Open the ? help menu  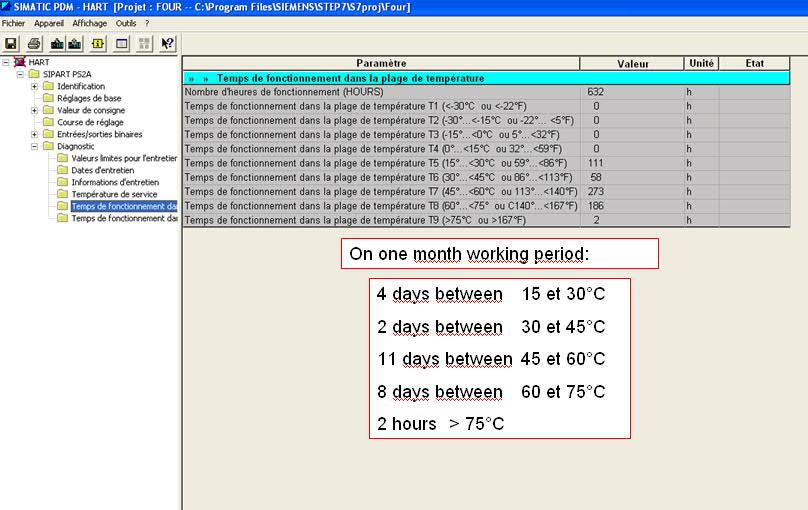click(x=147, y=23)
